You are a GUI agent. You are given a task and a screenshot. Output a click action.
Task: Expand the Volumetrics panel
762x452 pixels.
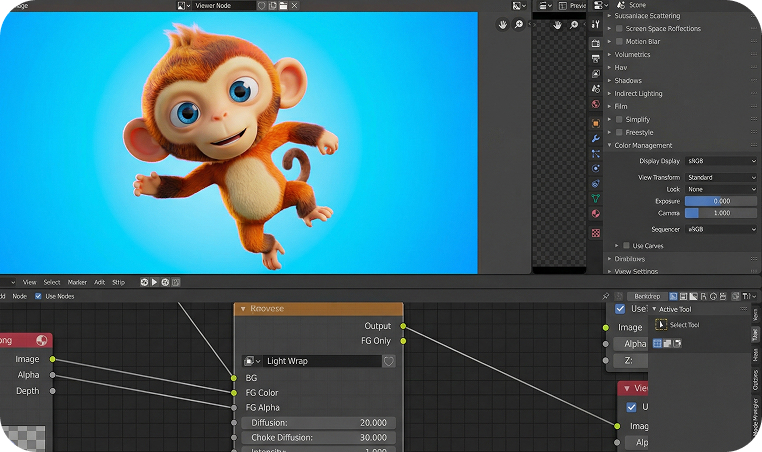632,55
